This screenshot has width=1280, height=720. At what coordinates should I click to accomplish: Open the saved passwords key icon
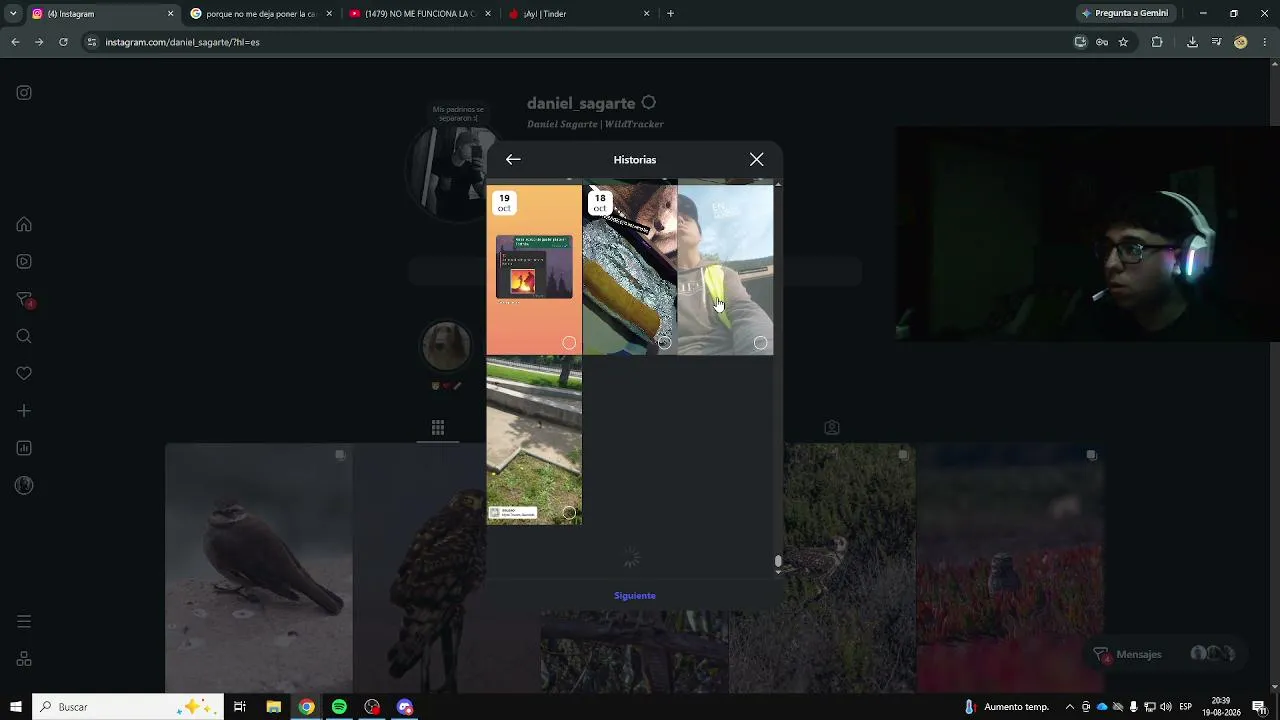pyautogui.click(x=1102, y=42)
